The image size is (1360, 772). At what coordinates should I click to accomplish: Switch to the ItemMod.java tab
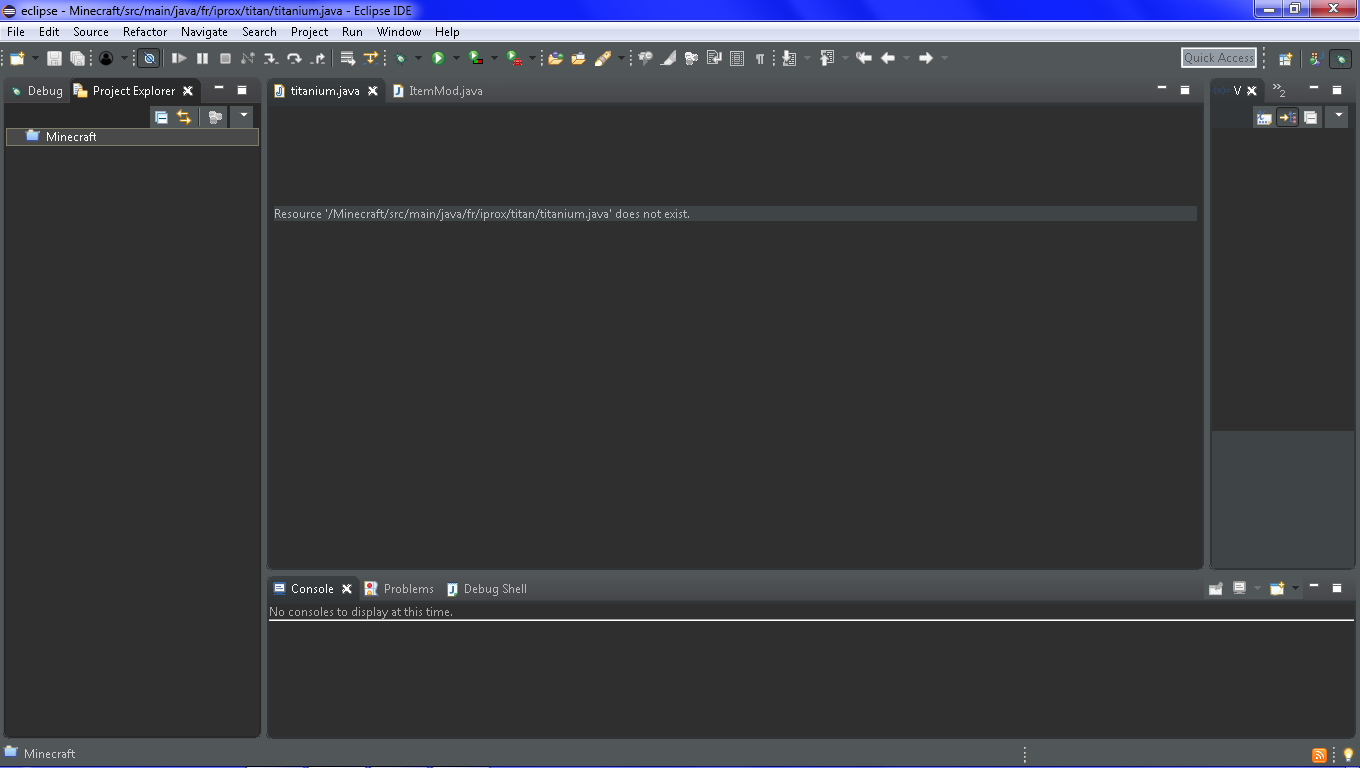pos(445,91)
